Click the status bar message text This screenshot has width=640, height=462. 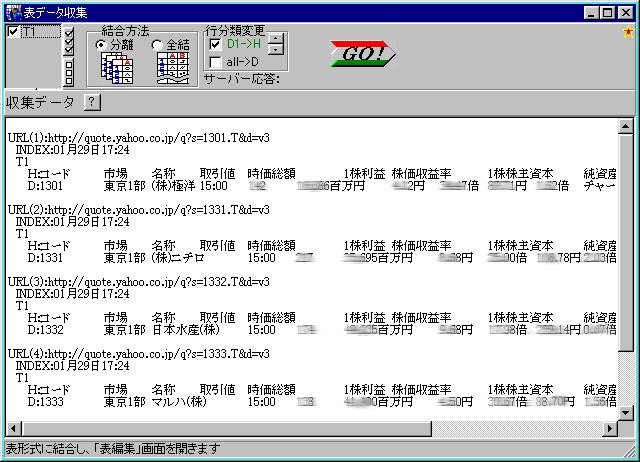coord(113,449)
